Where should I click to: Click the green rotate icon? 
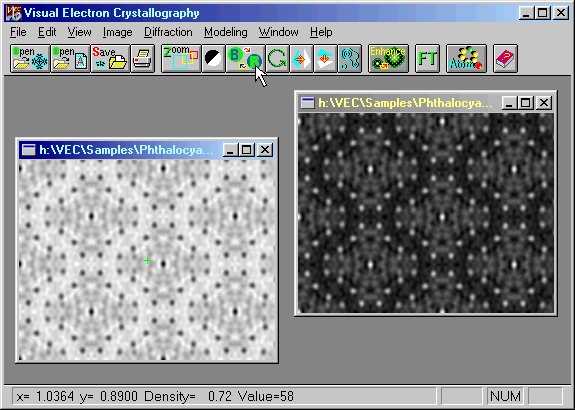pyautogui.click(x=277, y=59)
